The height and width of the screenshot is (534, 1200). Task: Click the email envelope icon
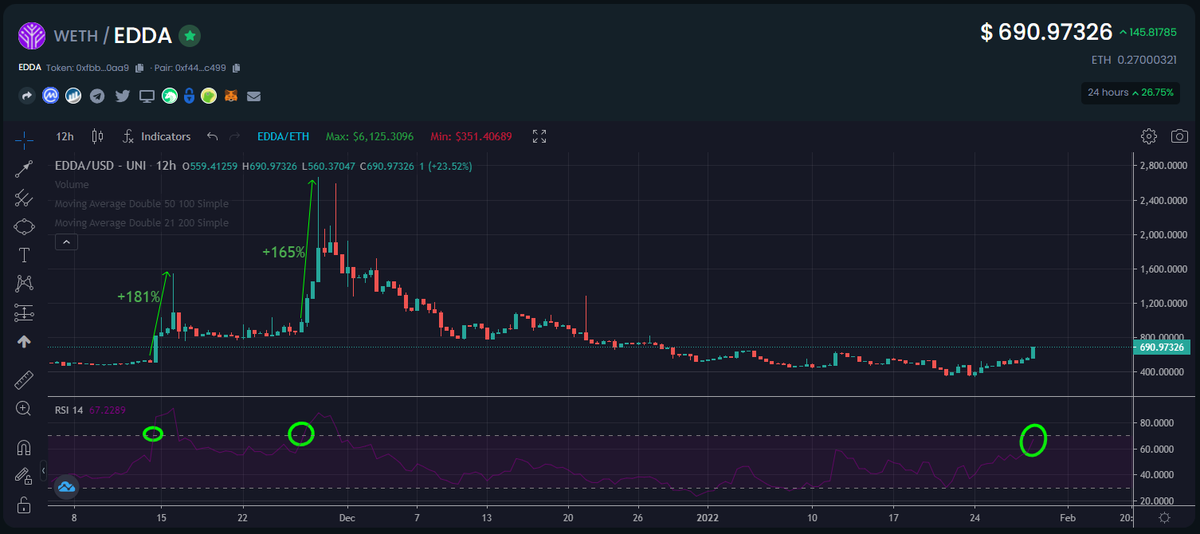pos(254,96)
